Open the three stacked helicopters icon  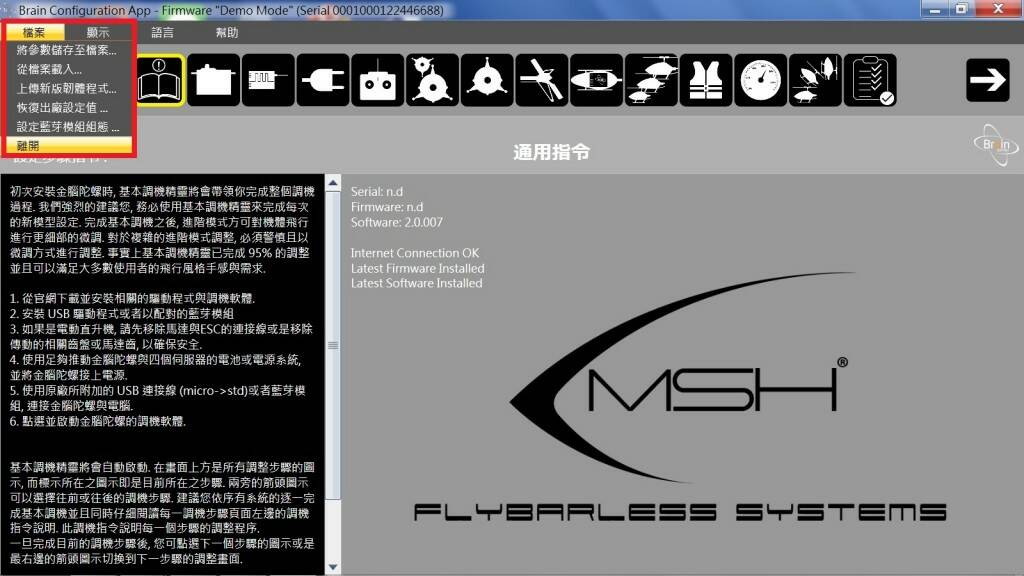[x=651, y=80]
